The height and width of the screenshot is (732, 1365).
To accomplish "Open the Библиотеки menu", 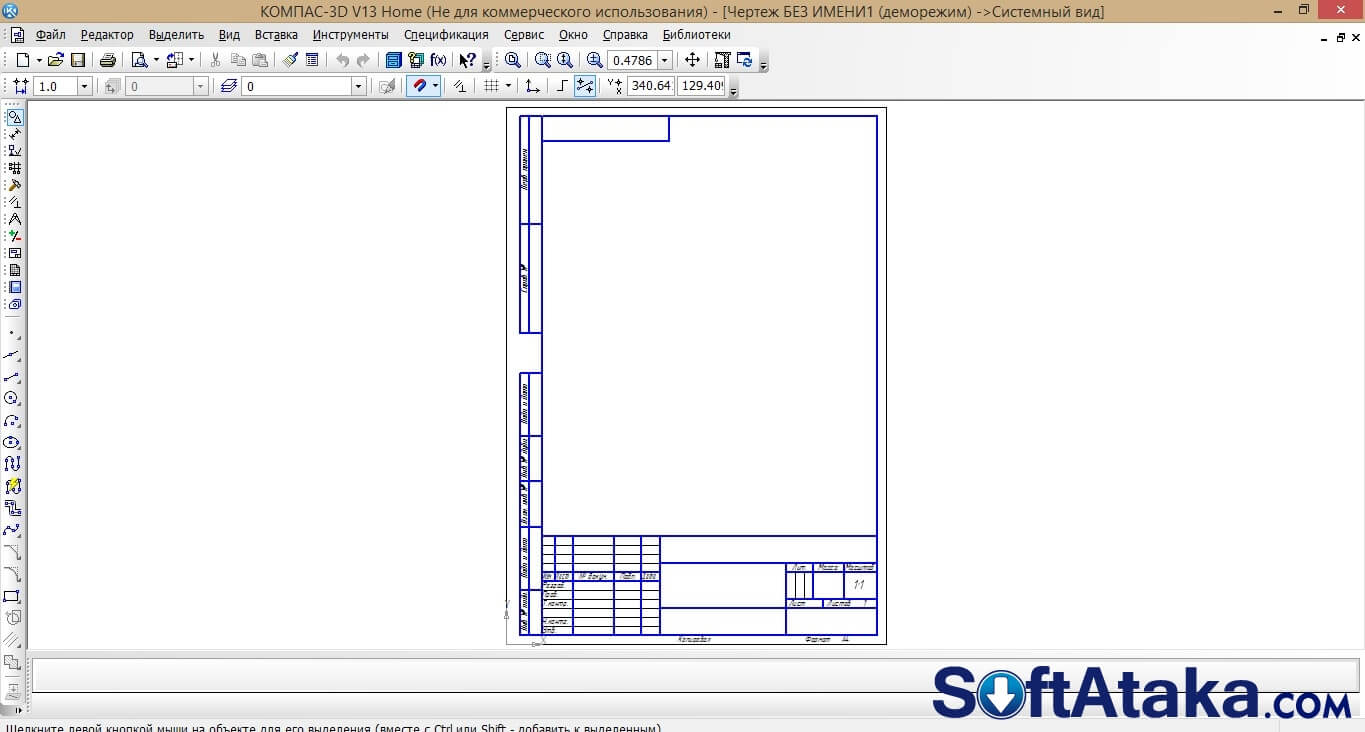I will (697, 34).
